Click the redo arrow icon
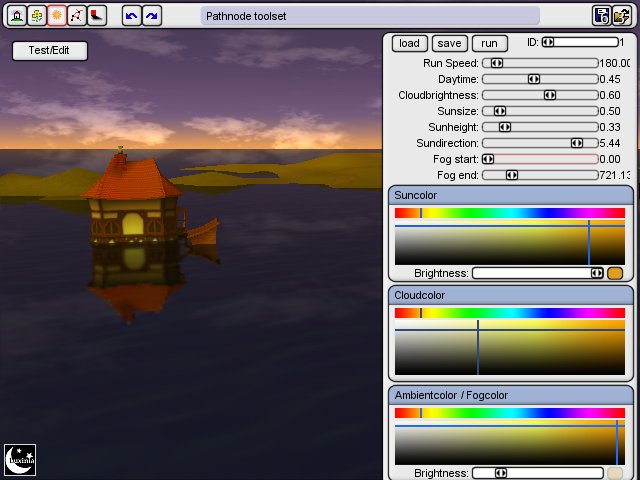Image resolution: width=640 pixels, height=480 pixels. point(151,15)
